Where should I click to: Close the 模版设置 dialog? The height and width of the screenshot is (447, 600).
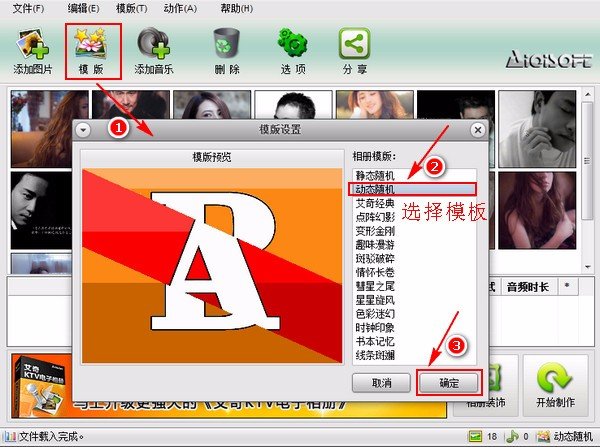pos(478,130)
